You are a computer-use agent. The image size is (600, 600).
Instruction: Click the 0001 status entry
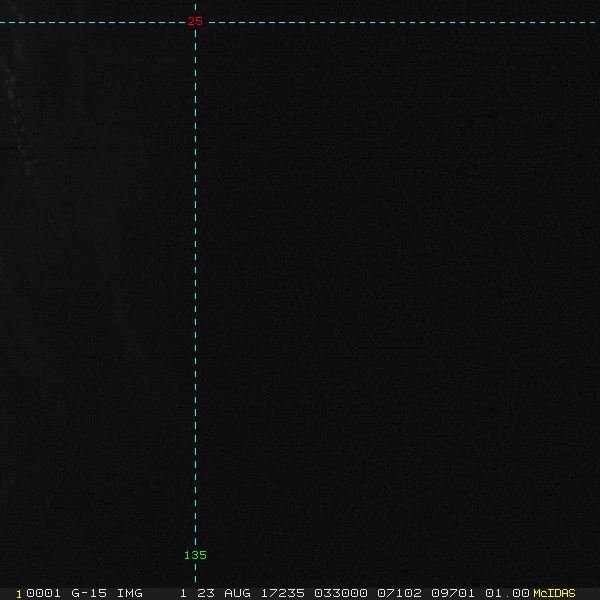tap(43, 593)
